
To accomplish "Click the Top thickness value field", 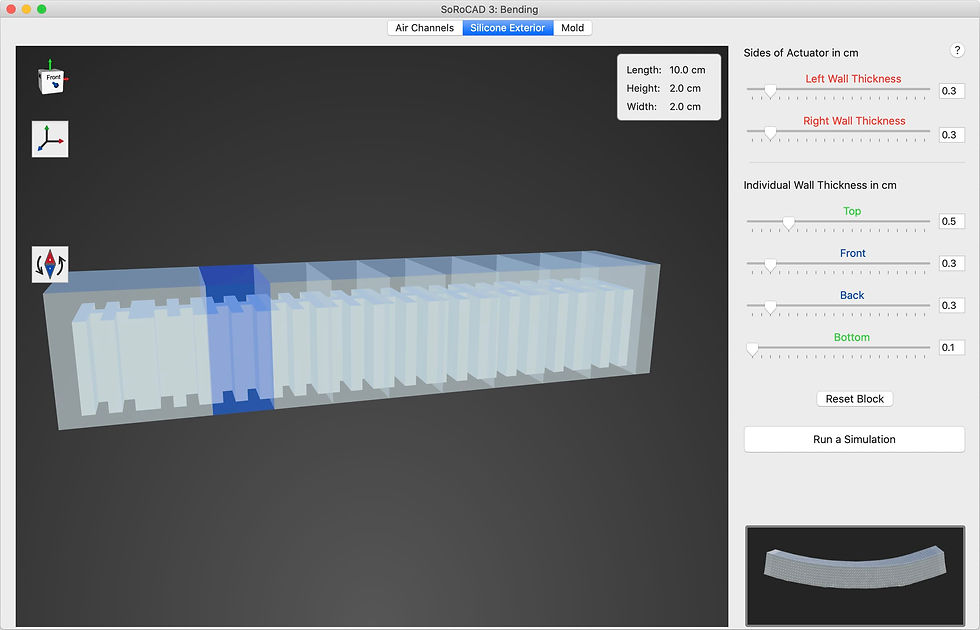I will (951, 221).
